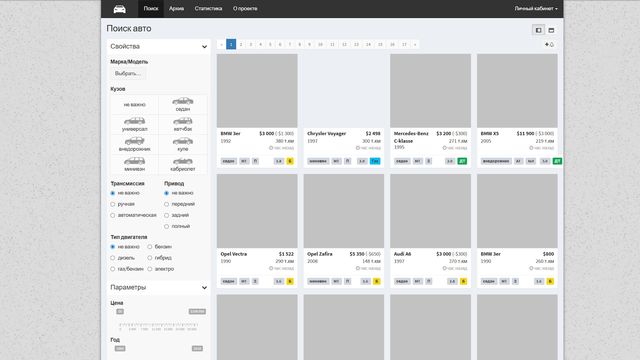
Task: Open the Opel Vectra listing photo
Action: point(257,211)
